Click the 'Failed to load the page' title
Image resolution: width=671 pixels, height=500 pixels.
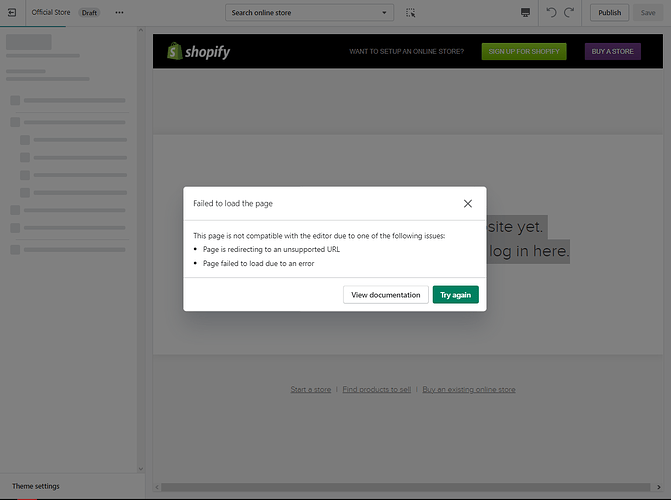[x=233, y=203]
